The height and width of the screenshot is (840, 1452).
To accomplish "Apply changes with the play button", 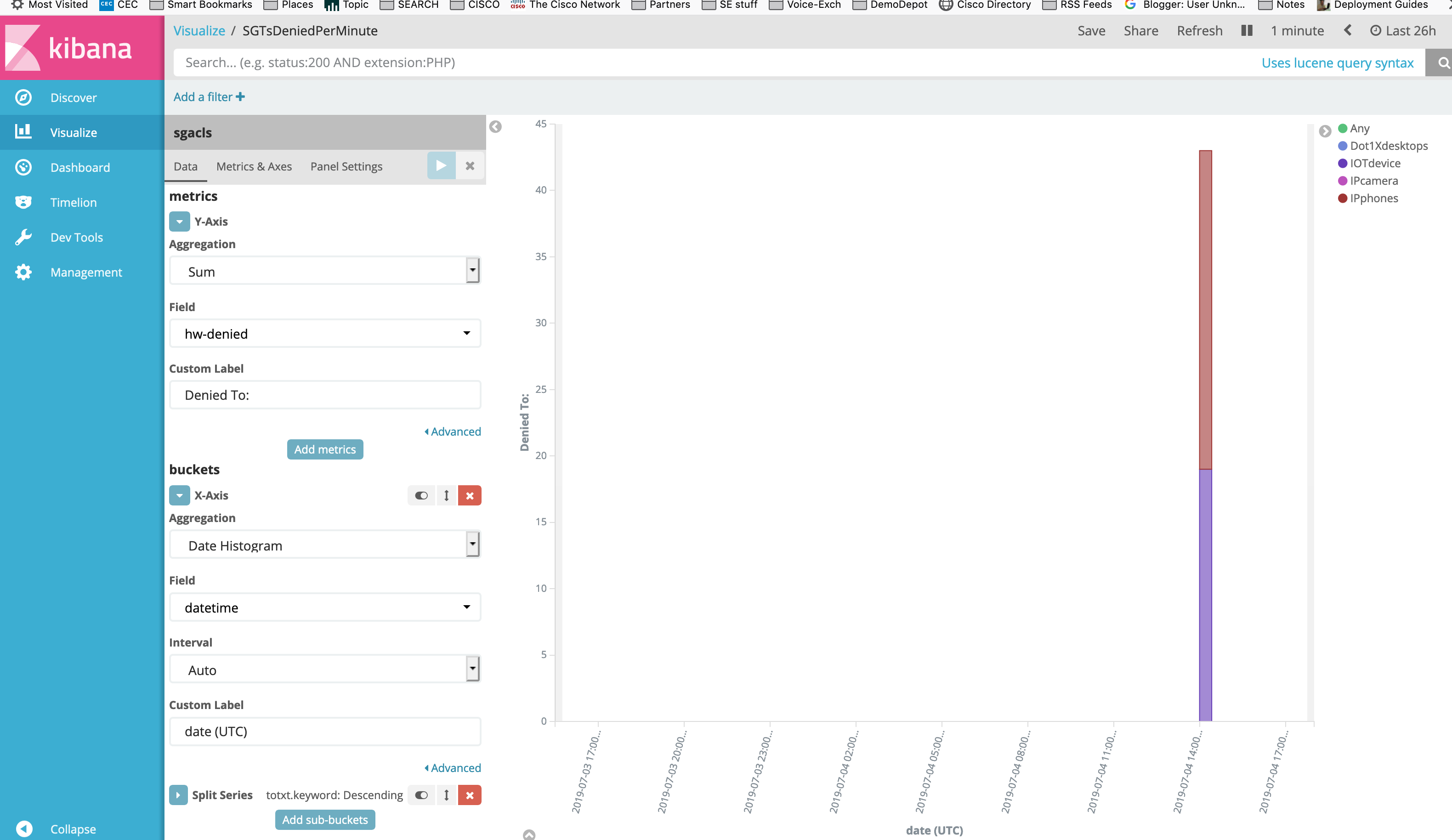I will [441, 166].
